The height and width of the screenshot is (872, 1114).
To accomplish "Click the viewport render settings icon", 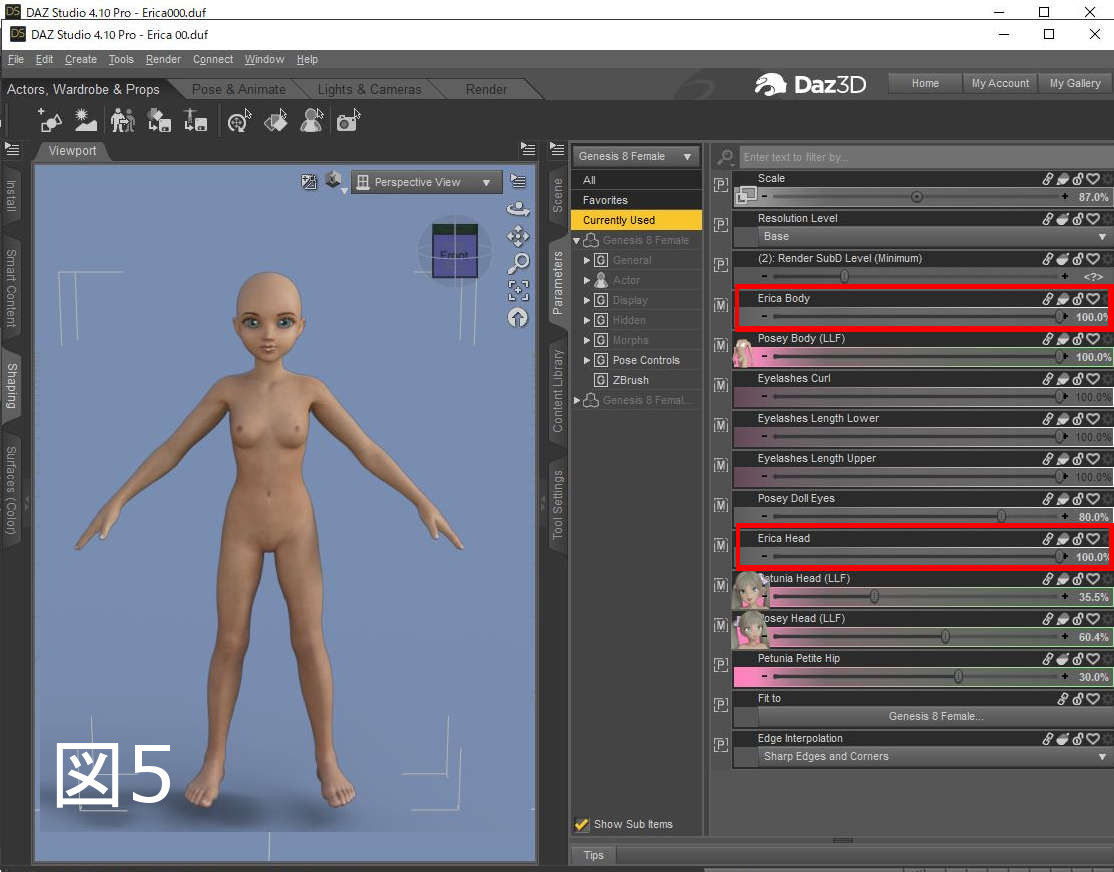I will click(309, 182).
